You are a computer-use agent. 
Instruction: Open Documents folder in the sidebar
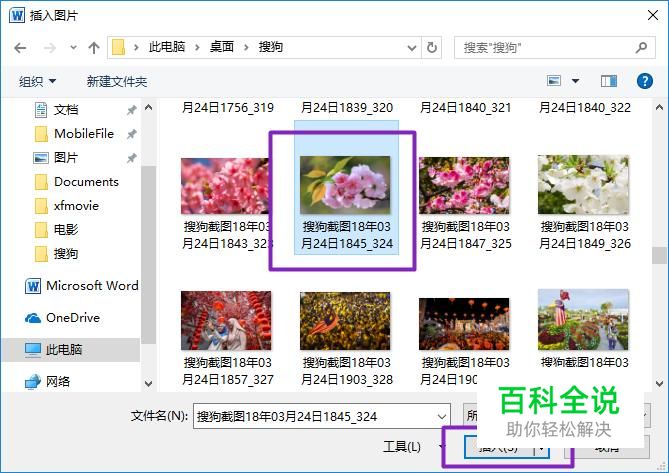[86, 182]
